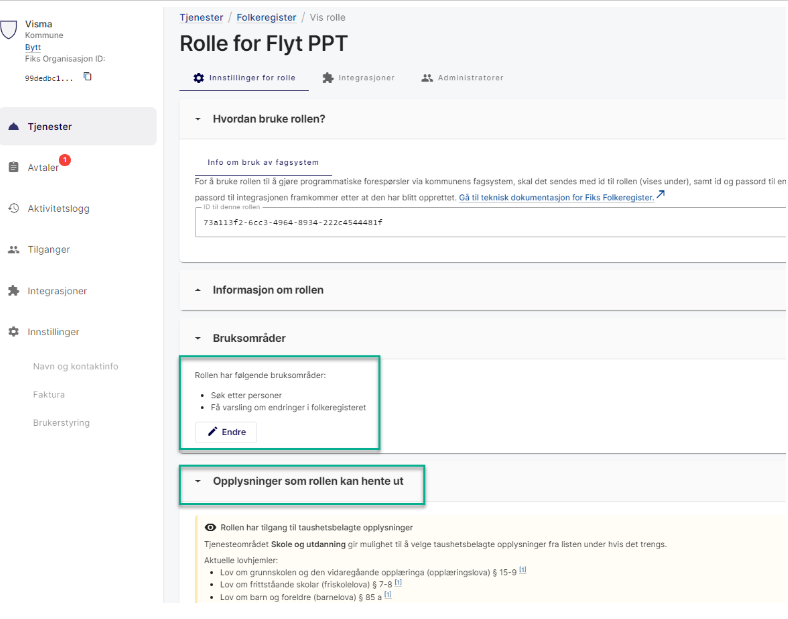The image size is (788, 619).
Task: Switch to the Administratorer tab
Action: point(462,77)
